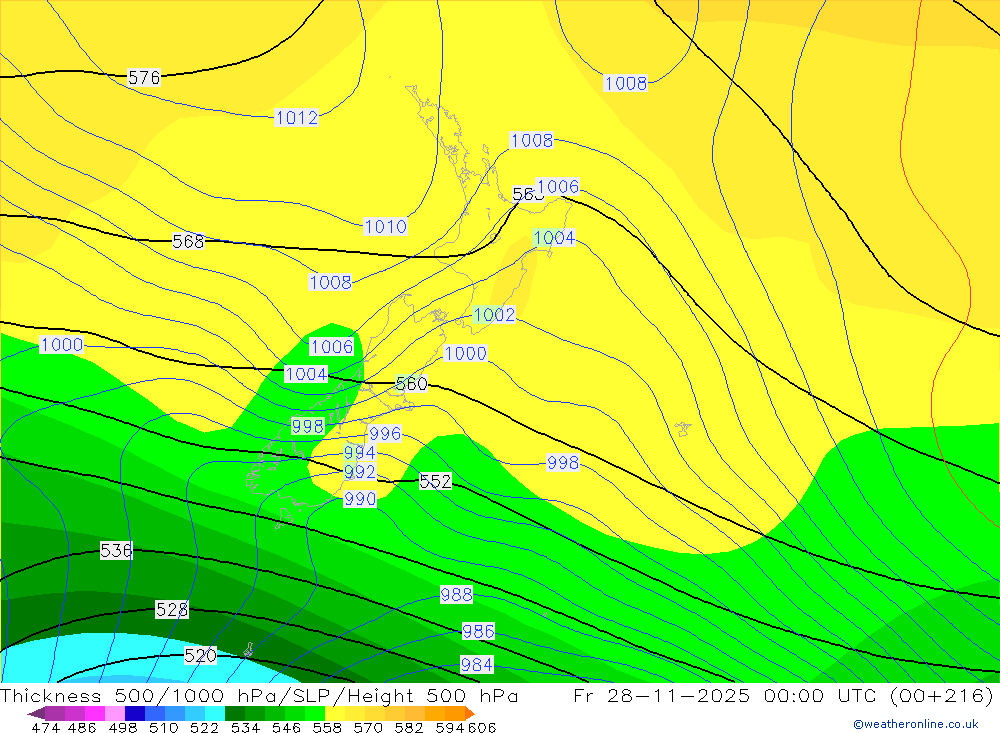1000x733 pixels.
Task: Click the legend value 546
Action: 286,727
